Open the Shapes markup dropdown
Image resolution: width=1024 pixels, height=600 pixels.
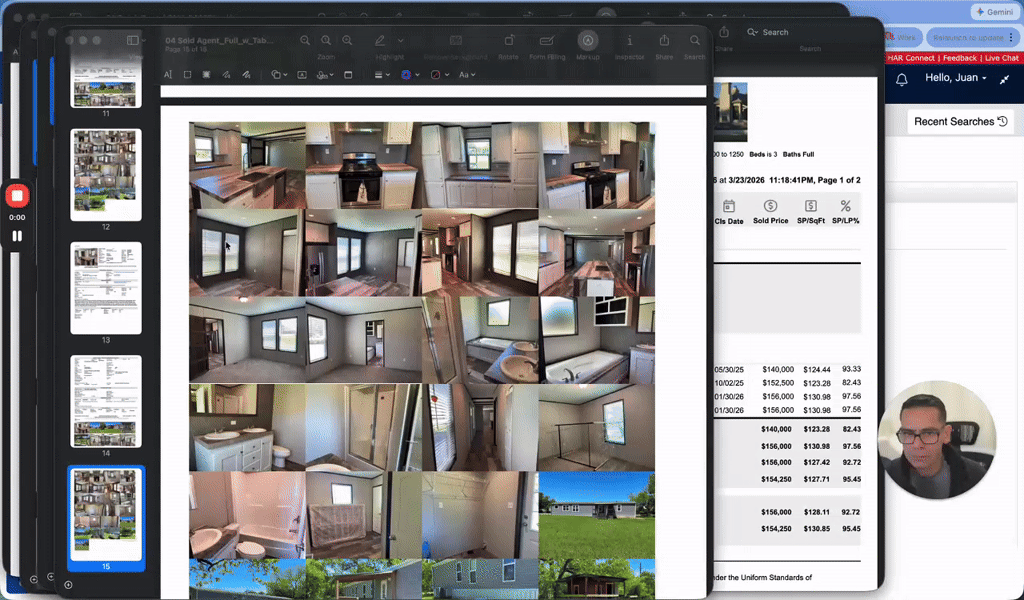278,75
